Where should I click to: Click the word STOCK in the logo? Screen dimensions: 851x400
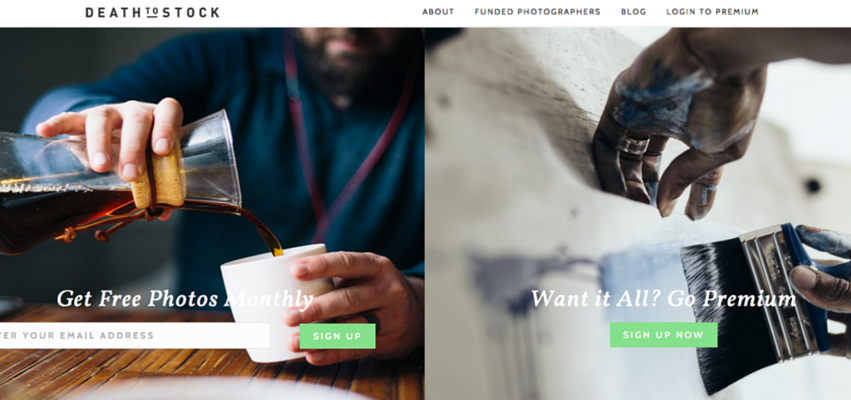[191, 12]
